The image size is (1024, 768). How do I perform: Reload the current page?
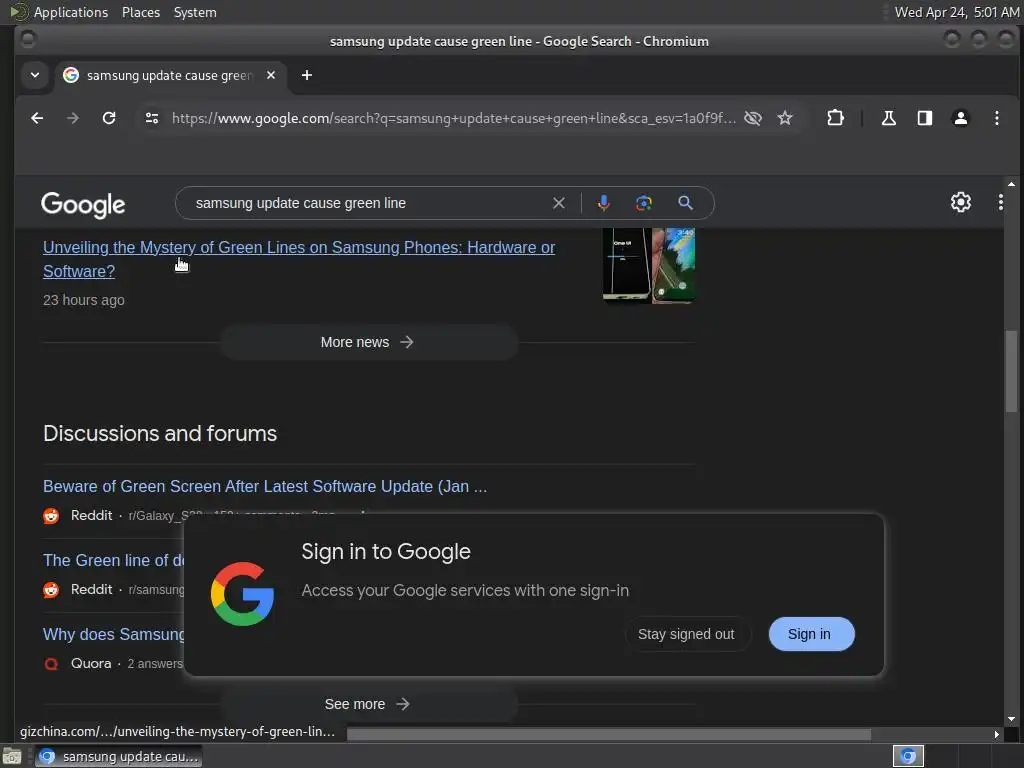109,118
